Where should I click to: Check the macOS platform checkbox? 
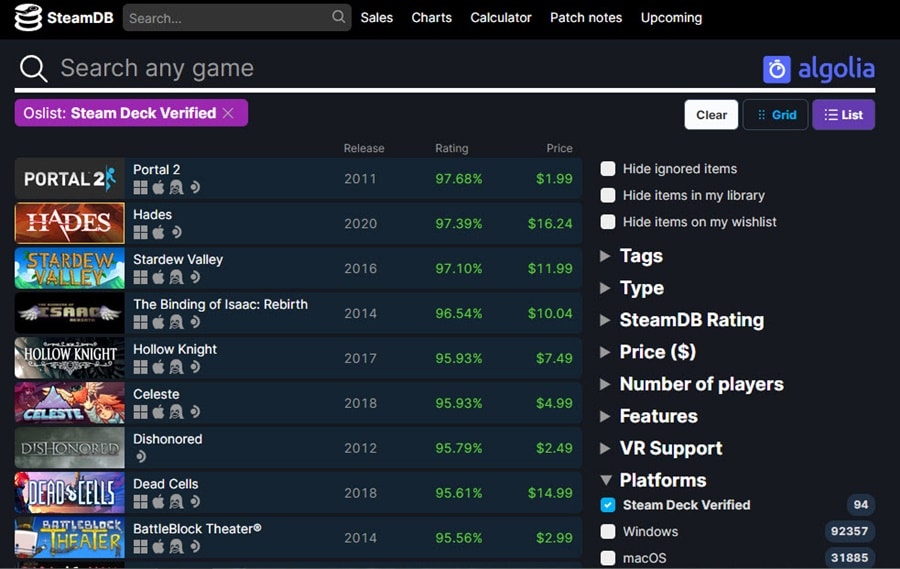pyautogui.click(x=608, y=558)
